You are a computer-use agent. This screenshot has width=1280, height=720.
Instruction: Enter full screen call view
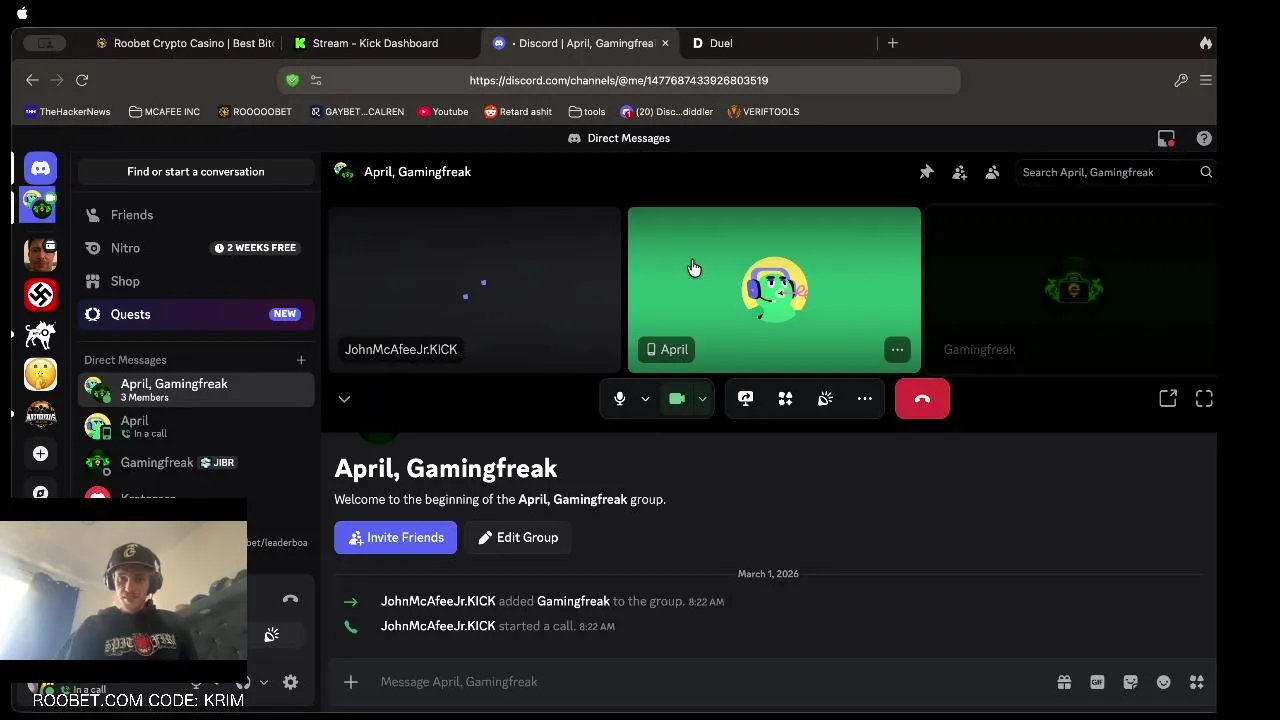click(x=1204, y=399)
